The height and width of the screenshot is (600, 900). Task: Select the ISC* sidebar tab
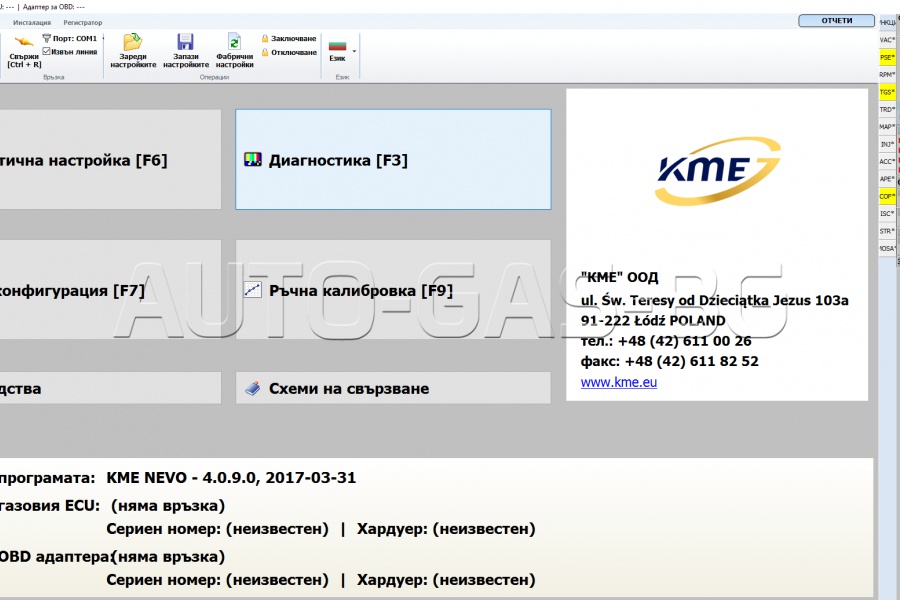tap(887, 214)
